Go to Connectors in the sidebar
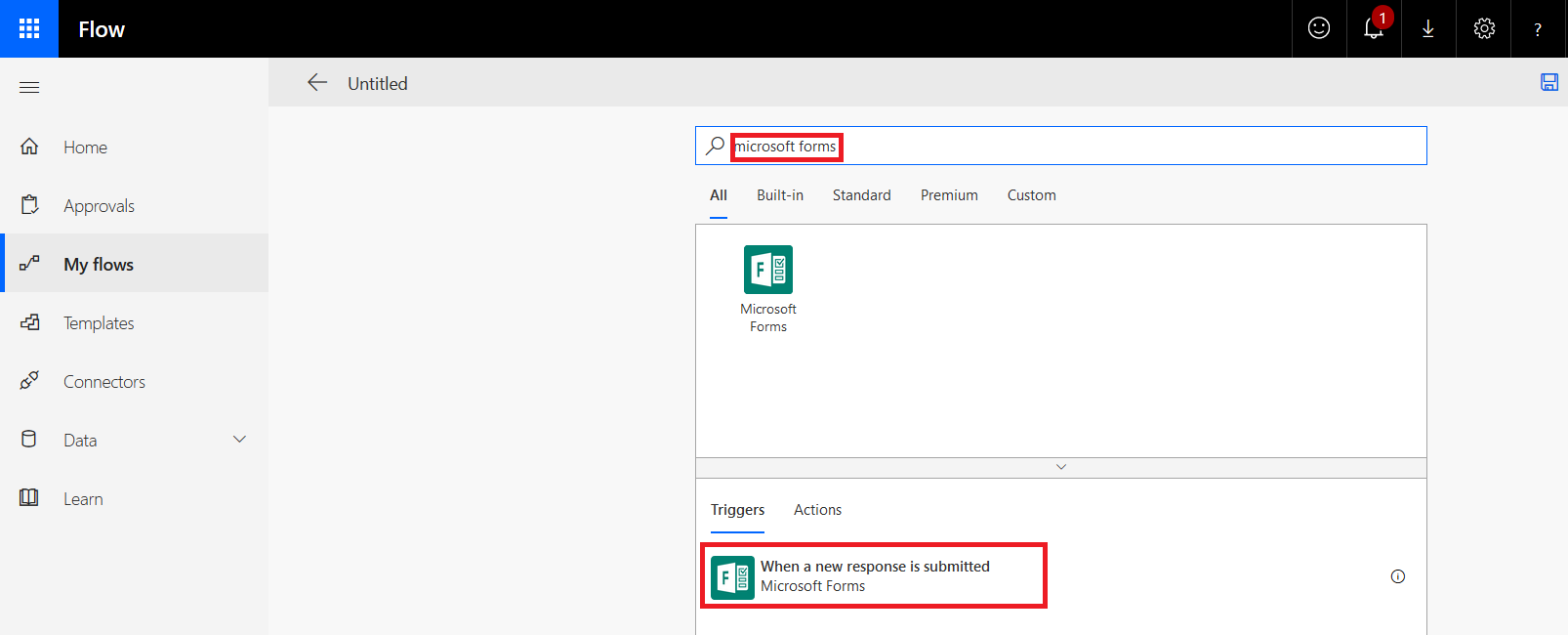Viewport: 1568px width, 635px height. coord(103,382)
